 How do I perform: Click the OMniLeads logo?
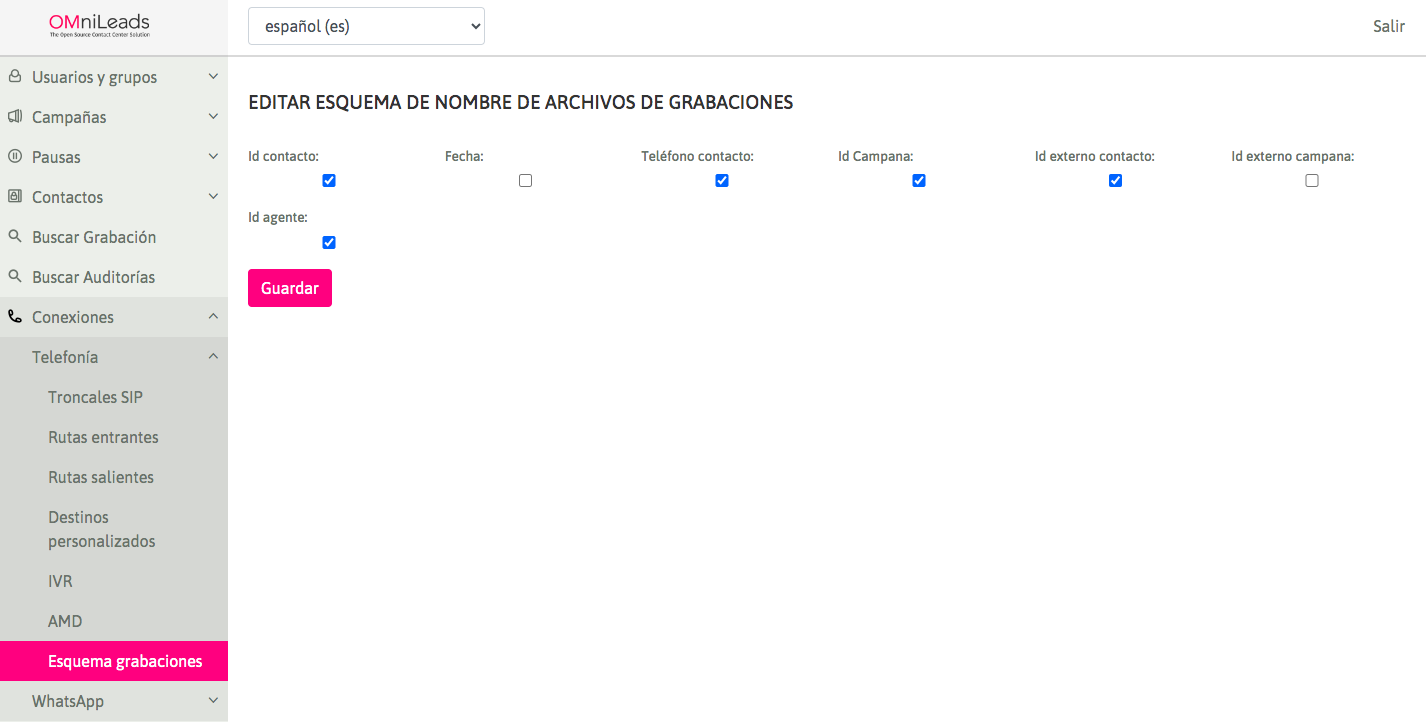(99, 26)
